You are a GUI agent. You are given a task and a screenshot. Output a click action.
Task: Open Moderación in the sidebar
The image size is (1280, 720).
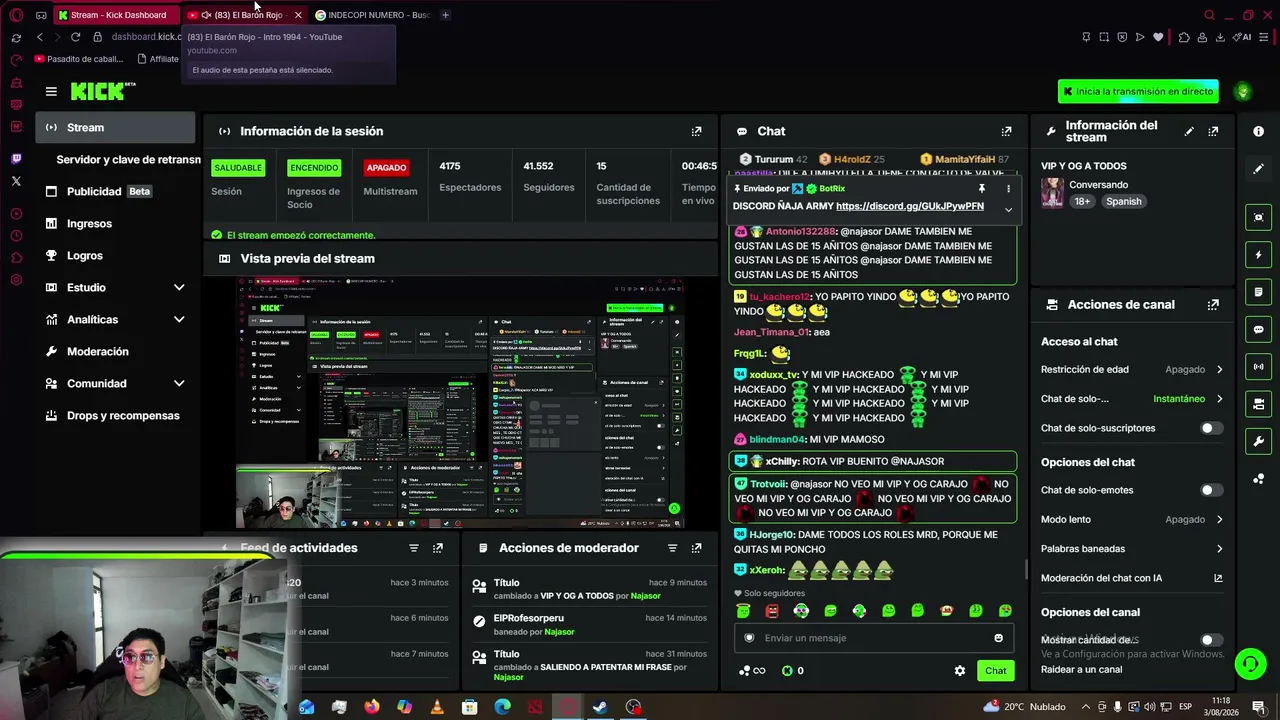(116, 352)
